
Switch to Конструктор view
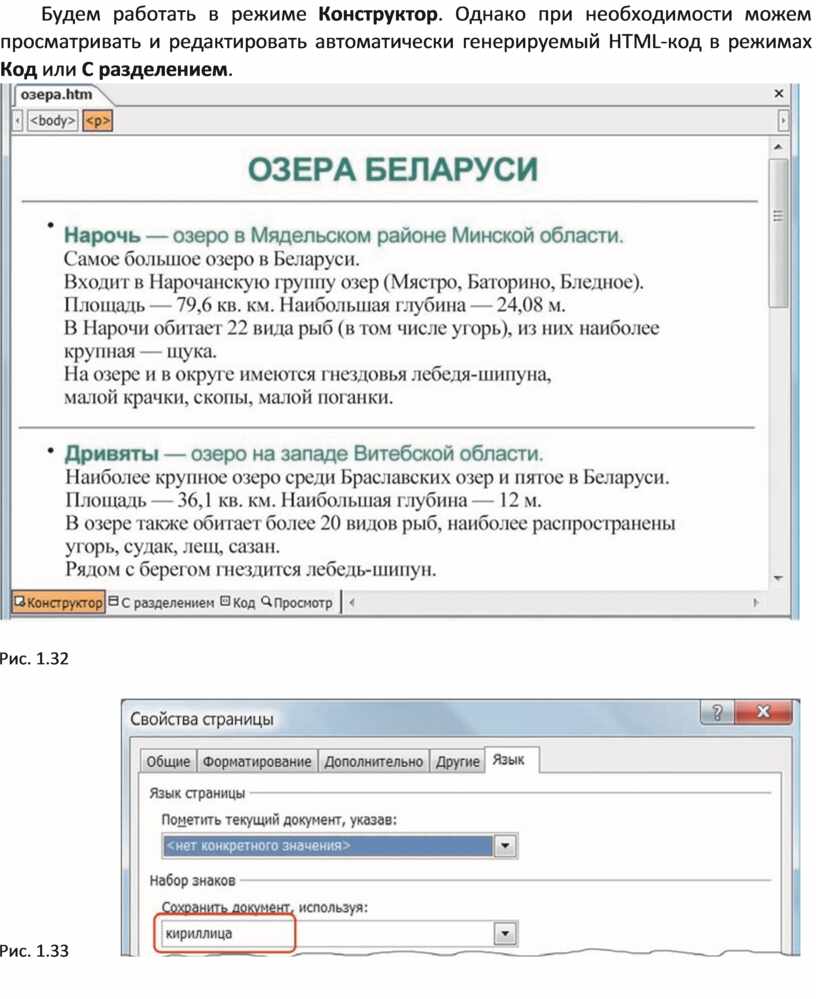click(x=58, y=602)
